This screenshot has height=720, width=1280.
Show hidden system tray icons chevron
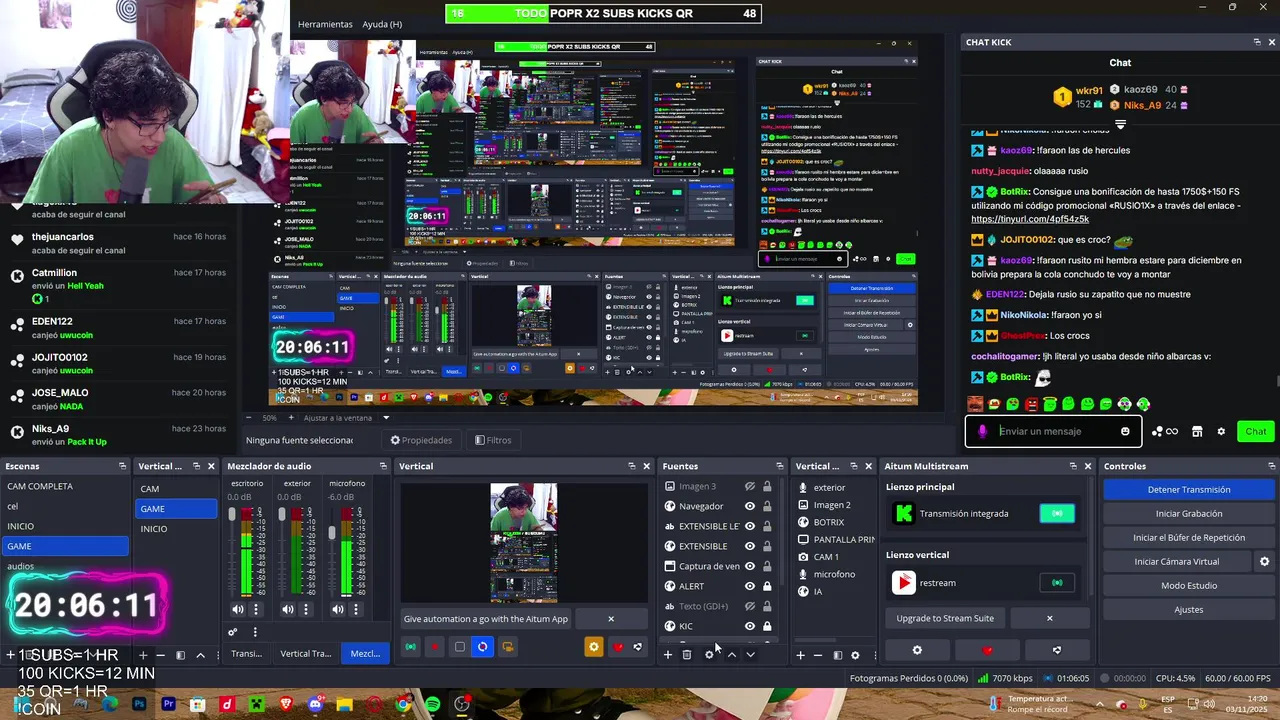1098,704
